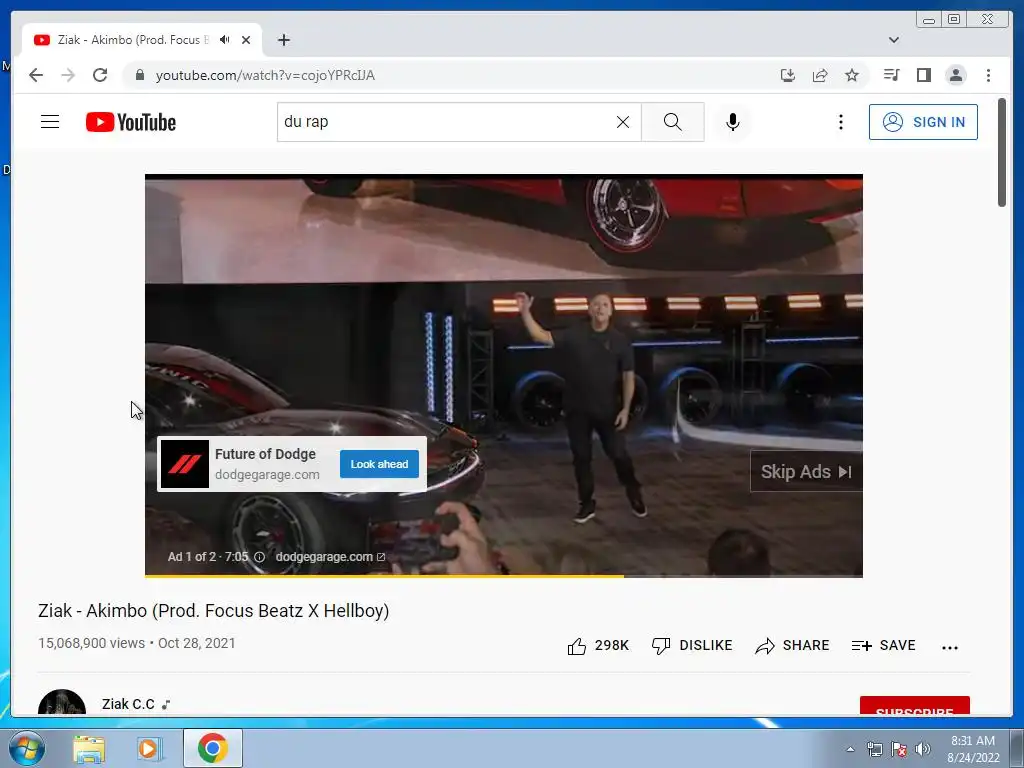
Task: Open the ad info icon beside 7:05
Action: click(259, 557)
